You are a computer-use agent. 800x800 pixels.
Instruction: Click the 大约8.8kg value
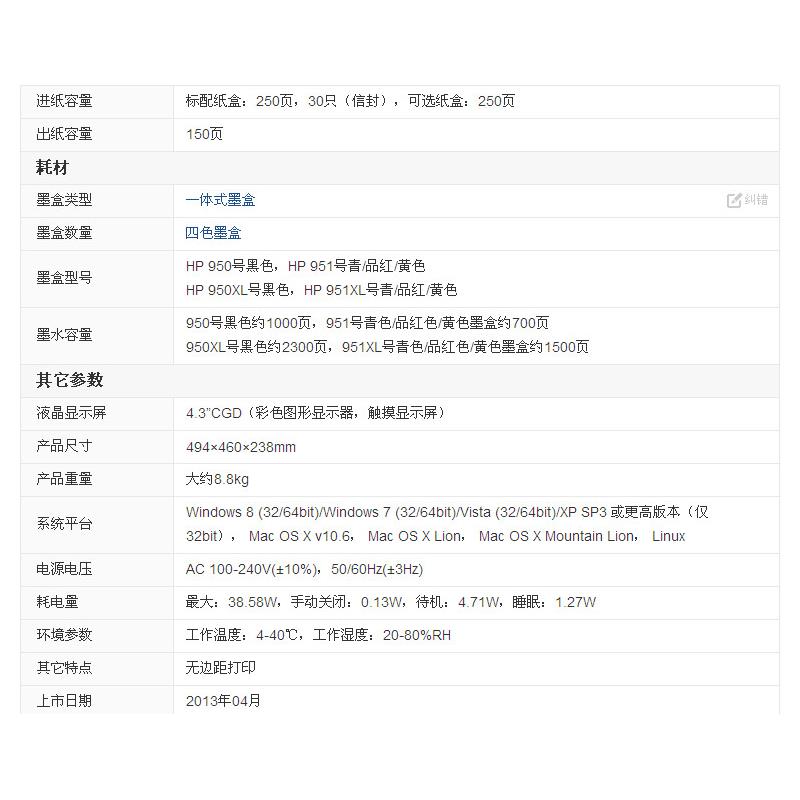pyautogui.click(x=217, y=480)
